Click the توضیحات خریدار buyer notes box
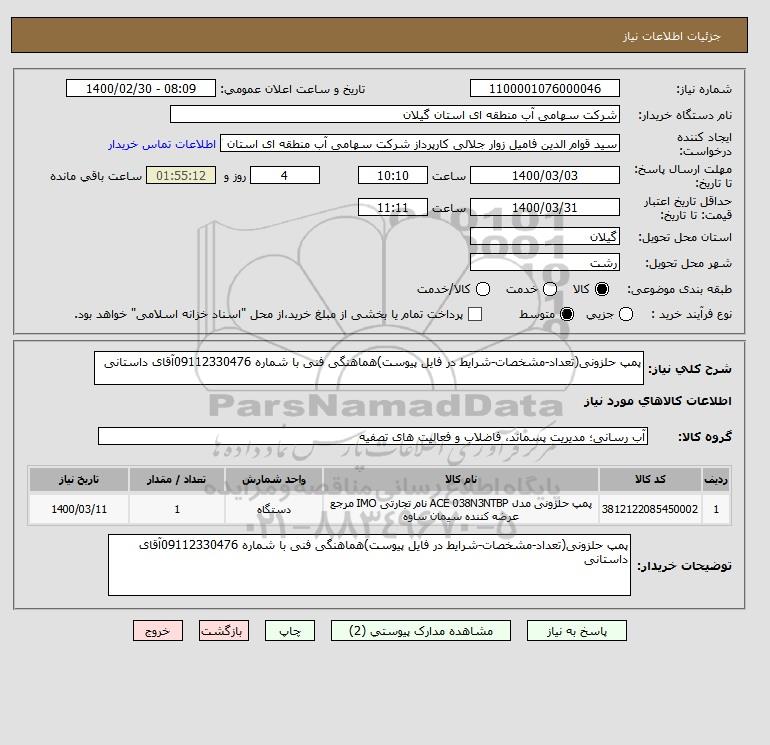The height and width of the screenshot is (745, 770). click(x=369, y=565)
